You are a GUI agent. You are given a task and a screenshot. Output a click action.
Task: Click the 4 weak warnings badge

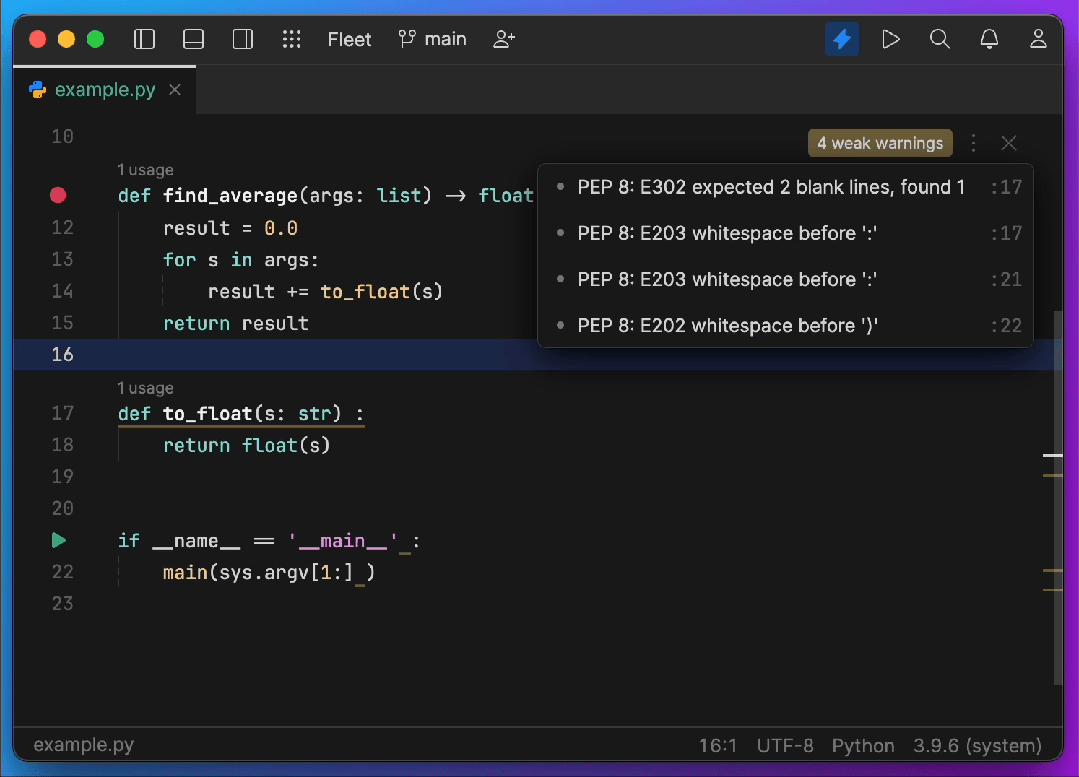880,143
